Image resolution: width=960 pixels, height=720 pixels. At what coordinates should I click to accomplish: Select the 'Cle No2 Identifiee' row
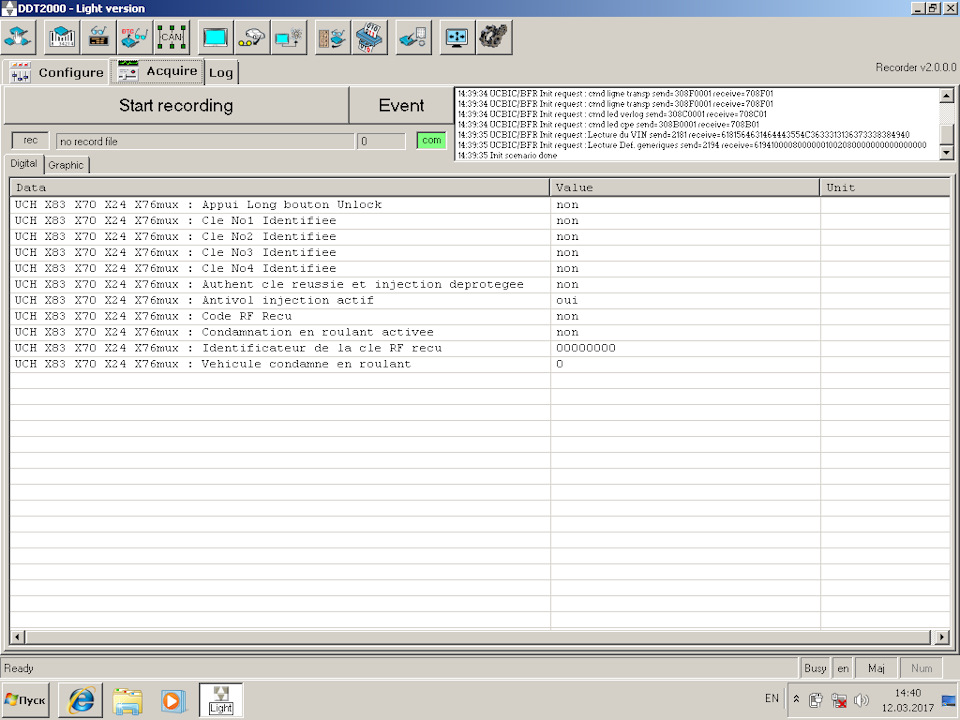pyautogui.click(x=479, y=236)
